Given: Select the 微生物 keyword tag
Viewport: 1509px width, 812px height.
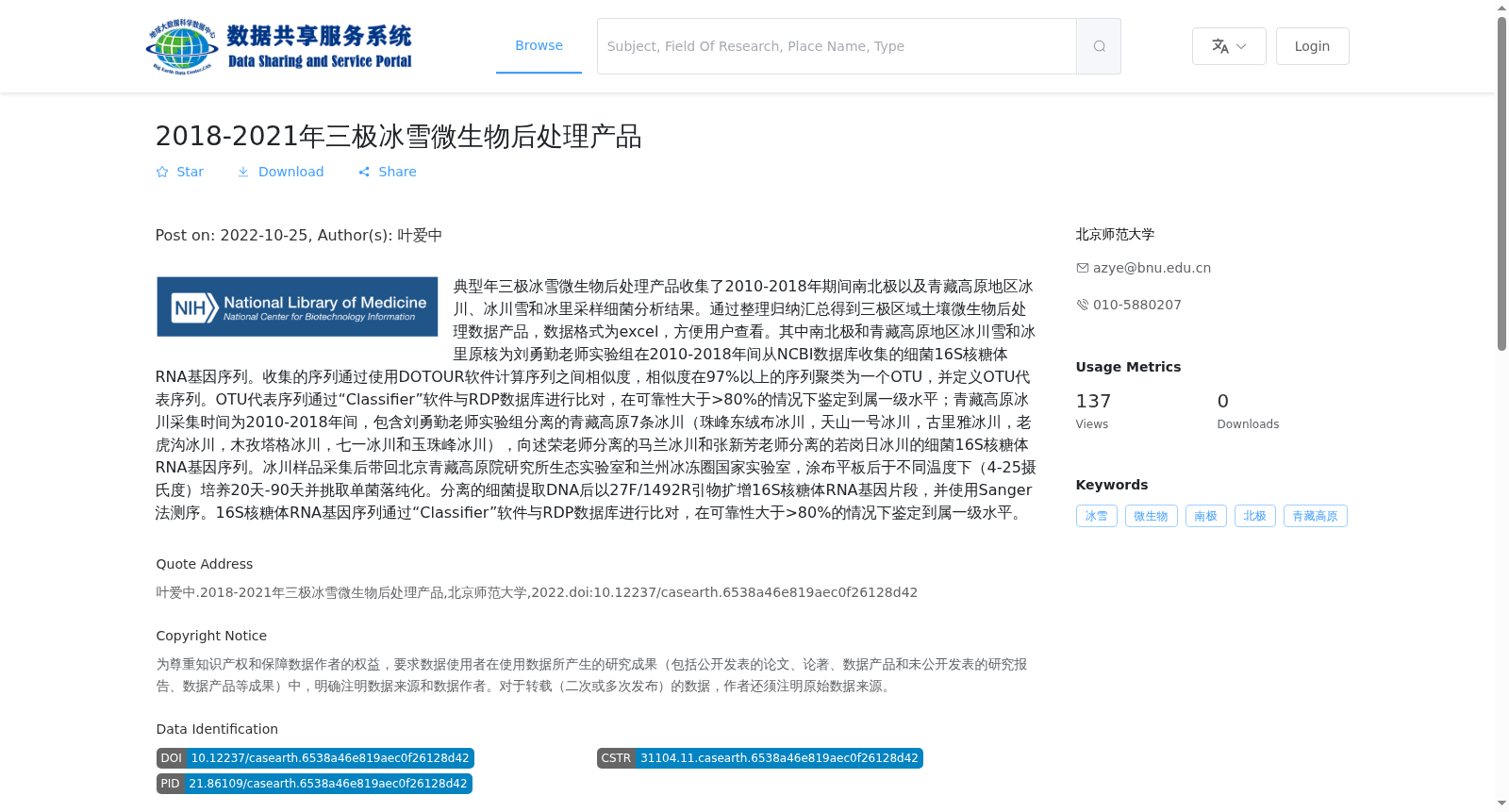Looking at the screenshot, I should [x=1151, y=516].
